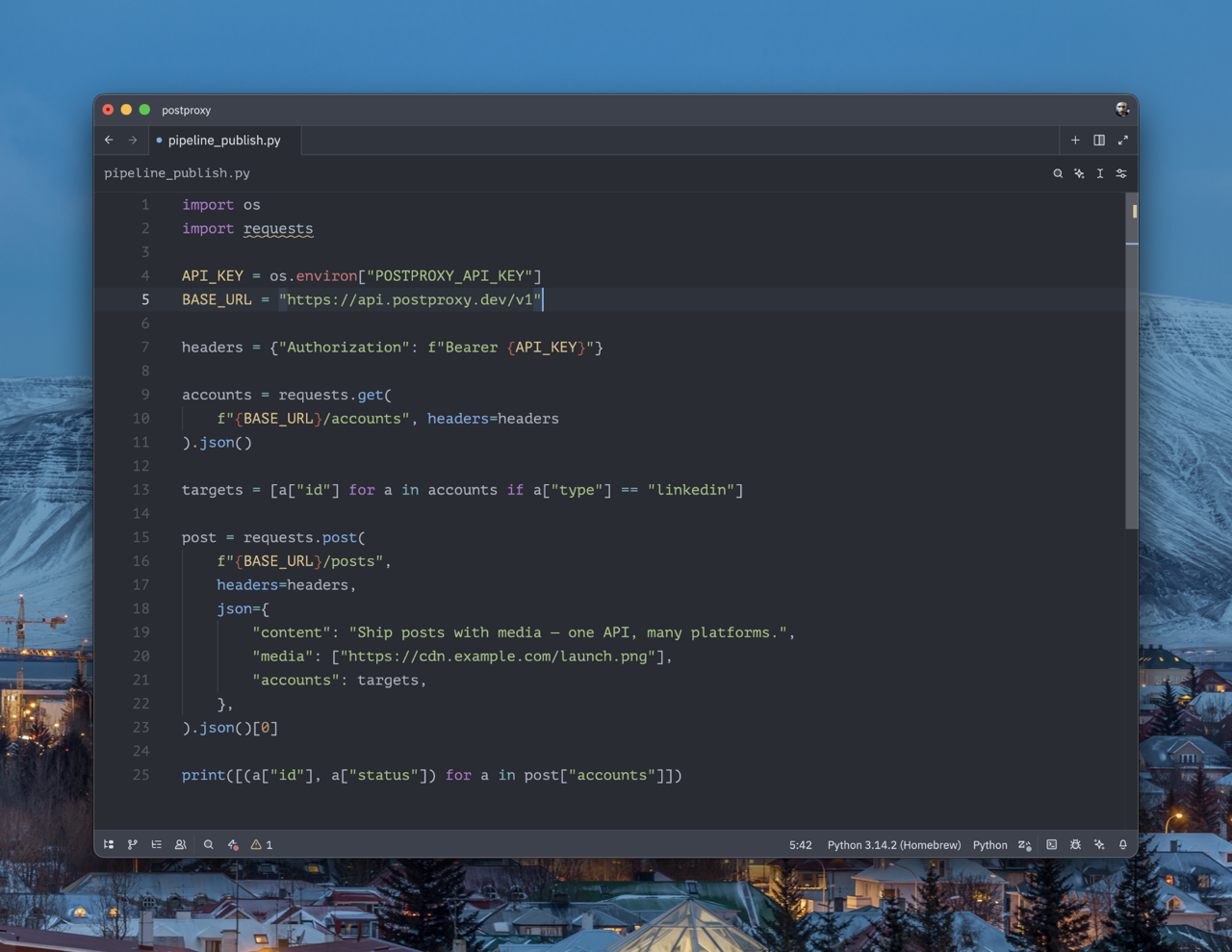Navigate back with the left arrow
Screen dimensions: 1232x952
coord(108,140)
